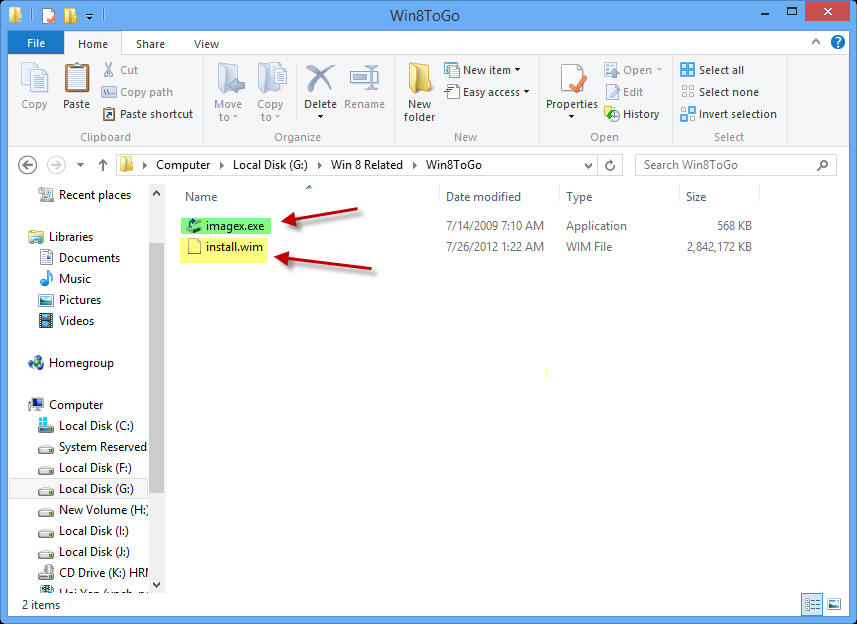Select the install.wim file
Viewport: 857px width, 624px height.
click(224, 249)
